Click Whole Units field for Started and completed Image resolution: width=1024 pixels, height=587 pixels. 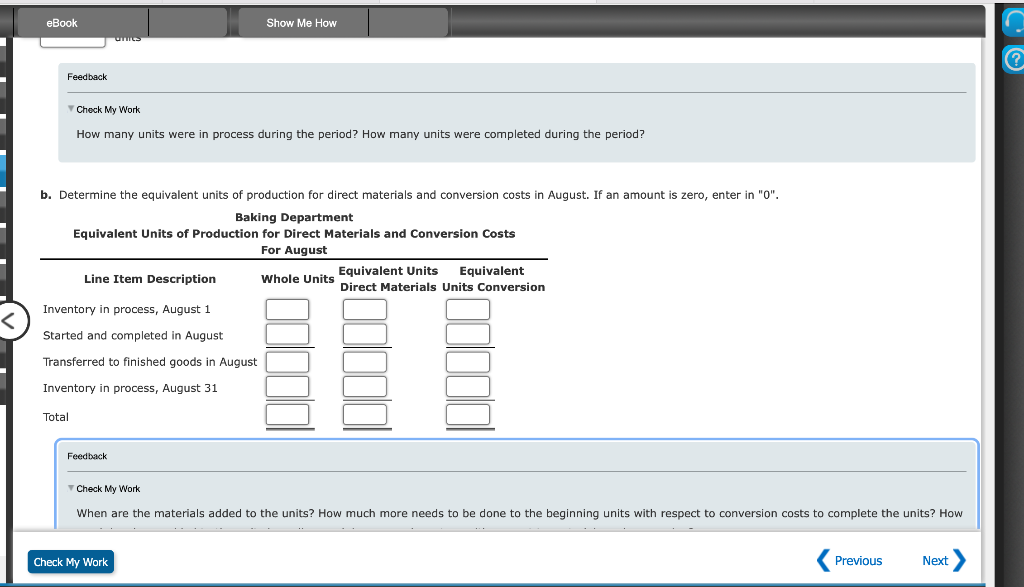click(x=287, y=334)
